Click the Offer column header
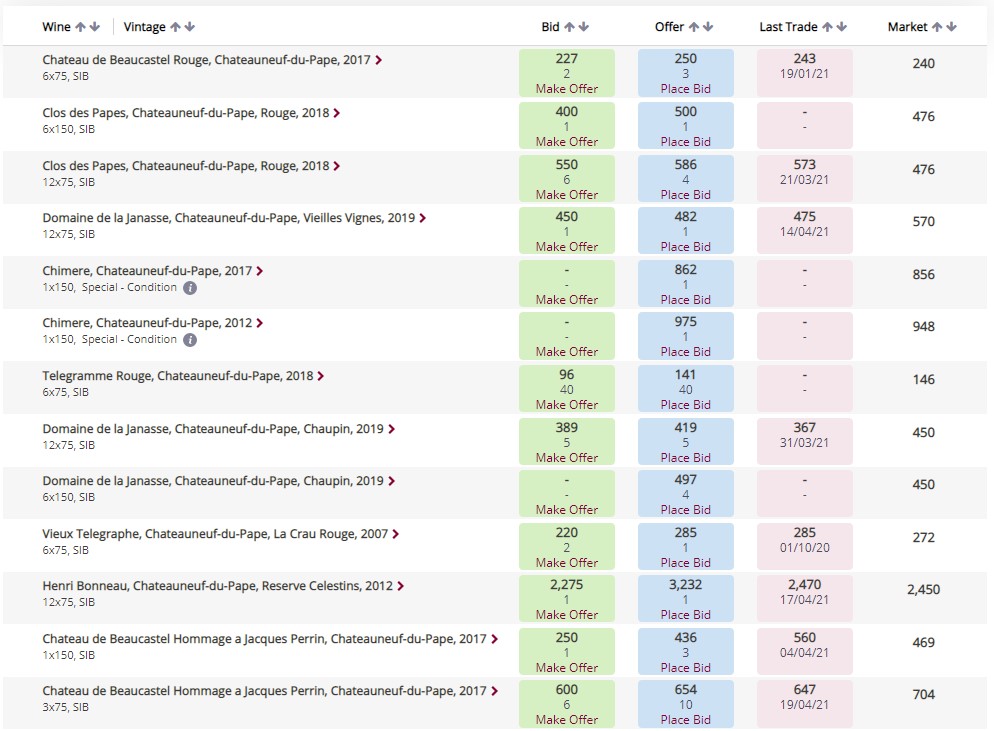 point(669,27)
